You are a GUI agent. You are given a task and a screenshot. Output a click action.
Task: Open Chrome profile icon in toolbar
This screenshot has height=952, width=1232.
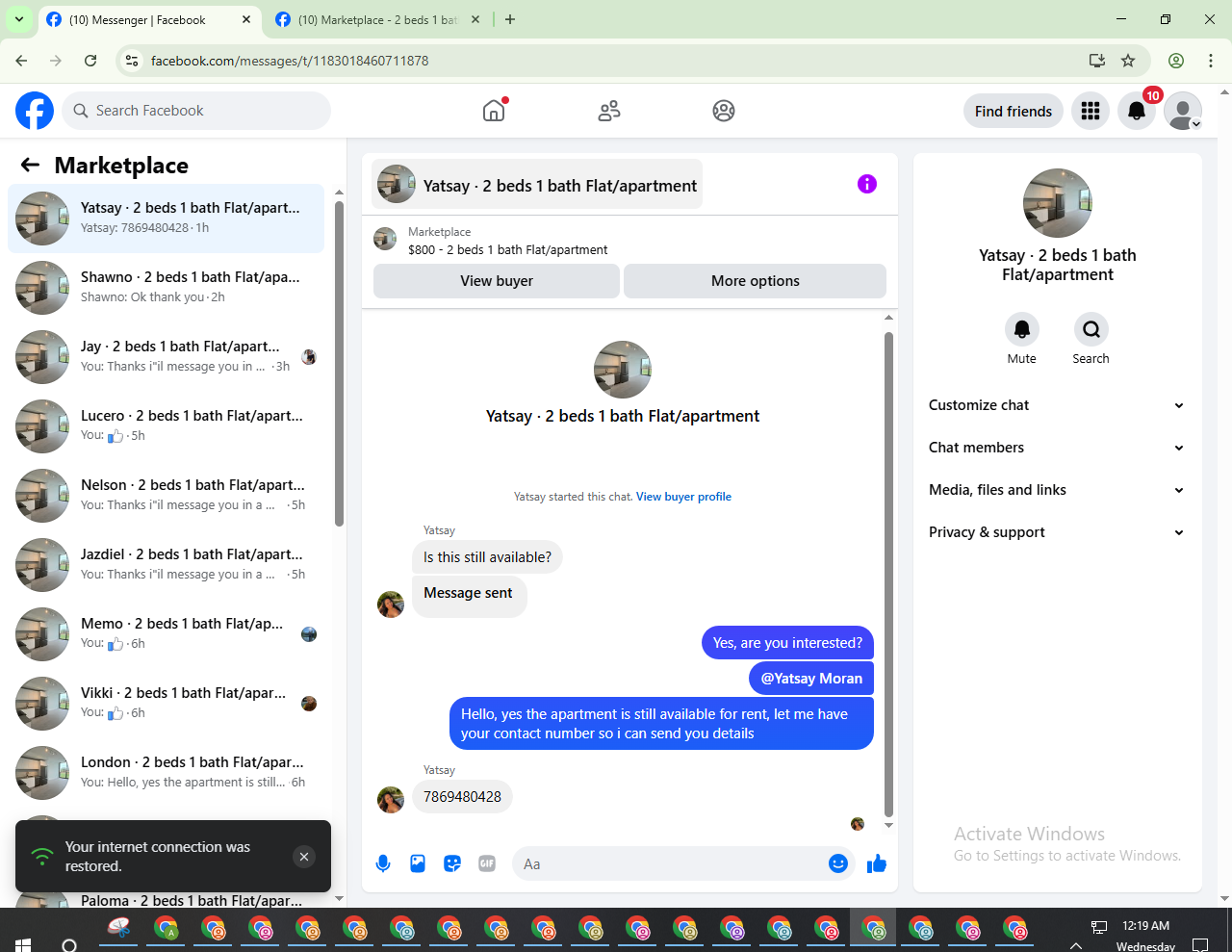coord(1176,61)
